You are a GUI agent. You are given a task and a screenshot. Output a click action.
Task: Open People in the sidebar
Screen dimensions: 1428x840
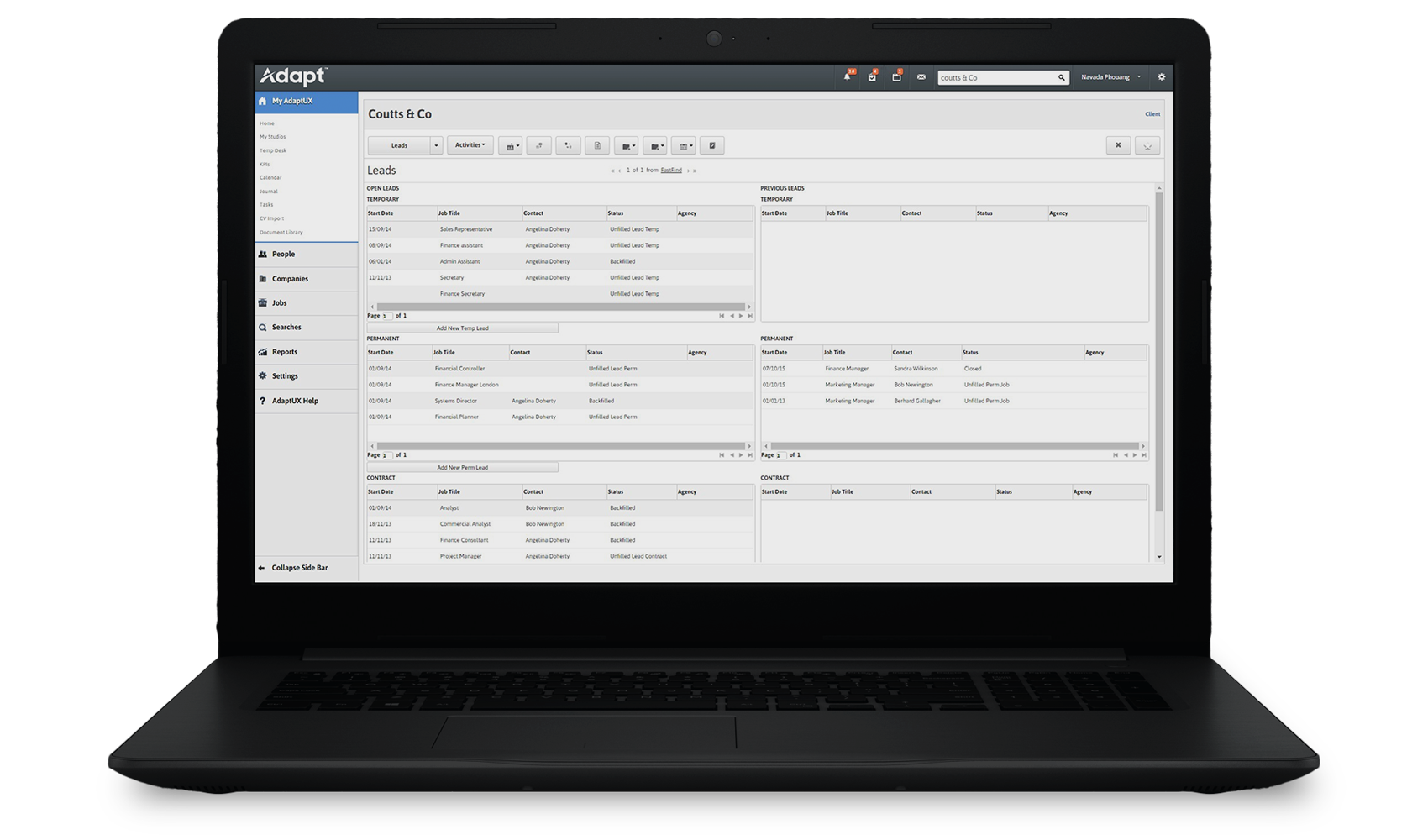307,254
